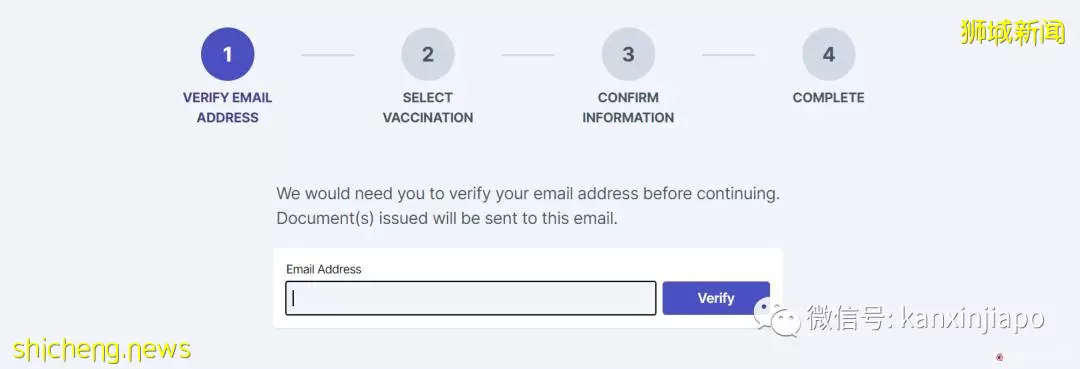Image resolution: width=1080 pixels, height=369 pixels.
Task: Go to the Select Vaccination step label
Action: coord(428,107)
